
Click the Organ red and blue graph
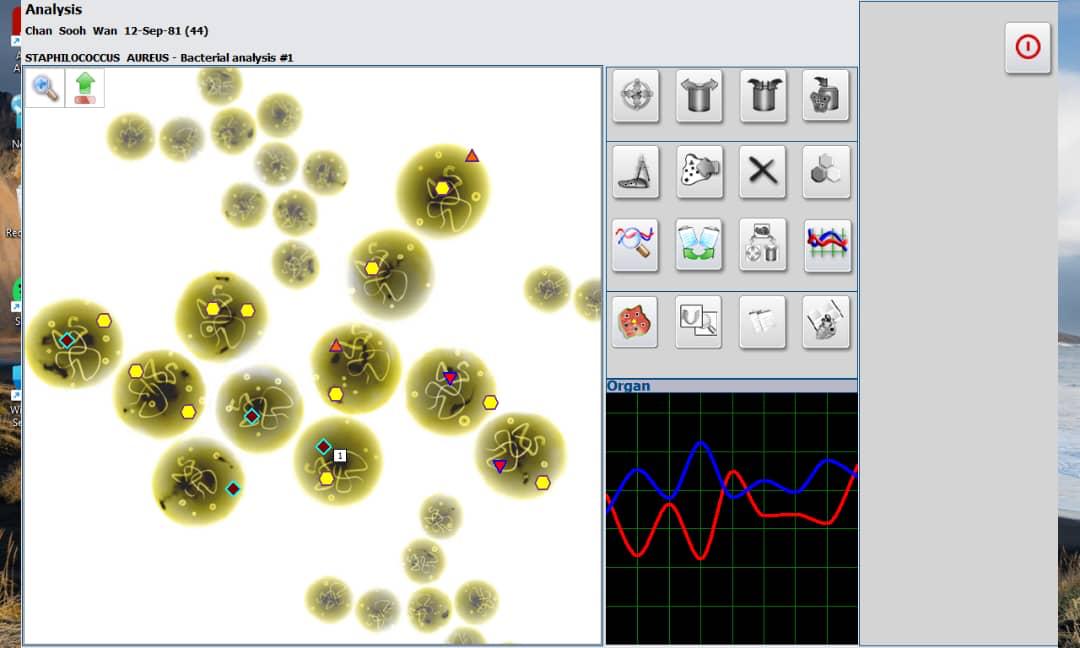pyautogui.click(x=732, y=517)
